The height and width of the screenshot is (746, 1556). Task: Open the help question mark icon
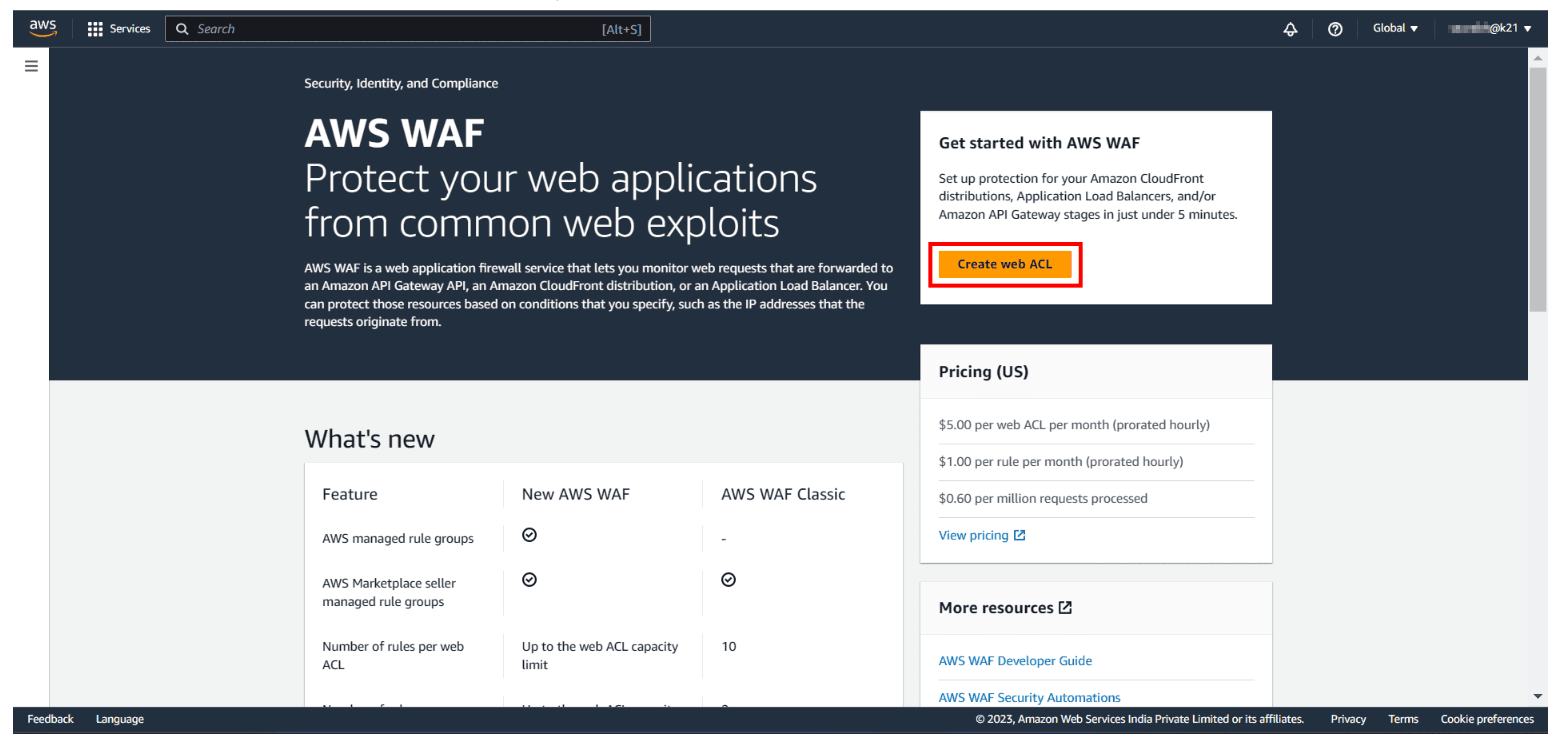coord(1335,29)
